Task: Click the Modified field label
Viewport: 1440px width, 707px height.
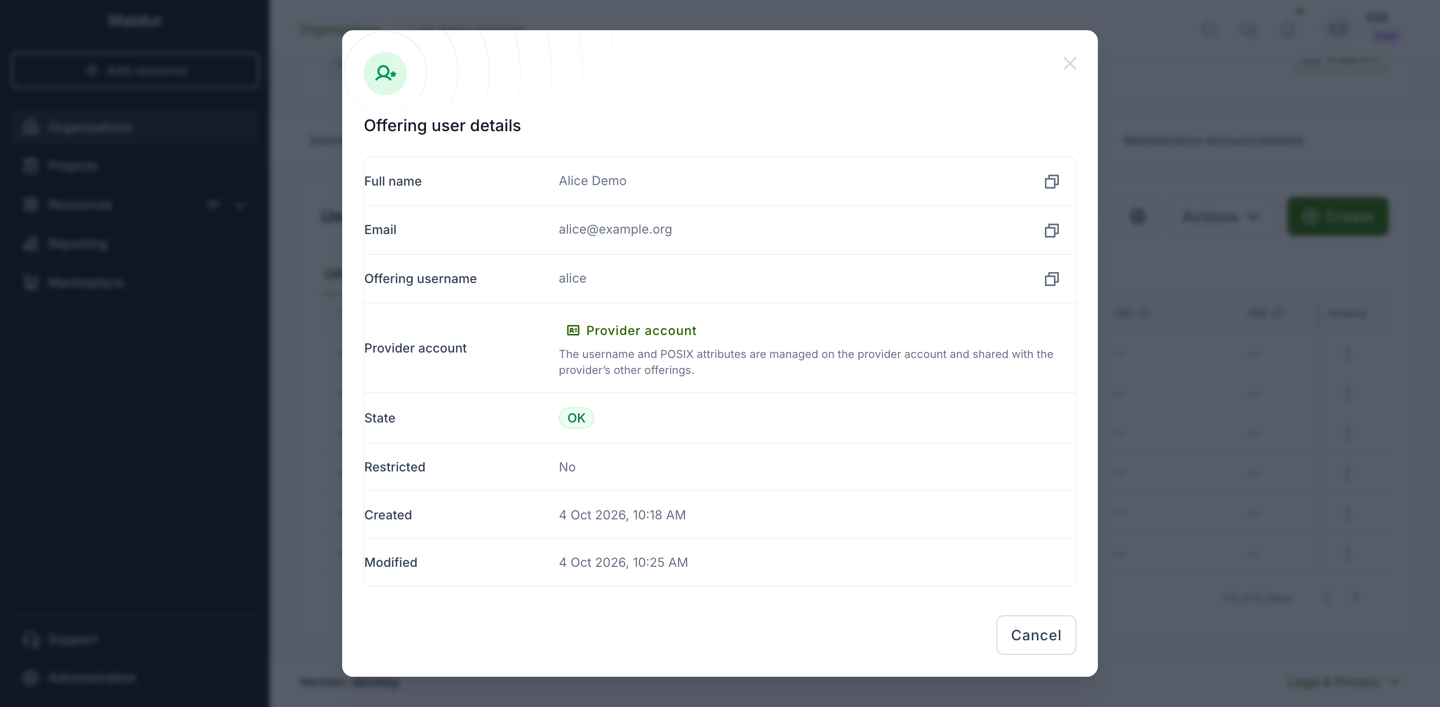Action: click(x=391, y=562)
